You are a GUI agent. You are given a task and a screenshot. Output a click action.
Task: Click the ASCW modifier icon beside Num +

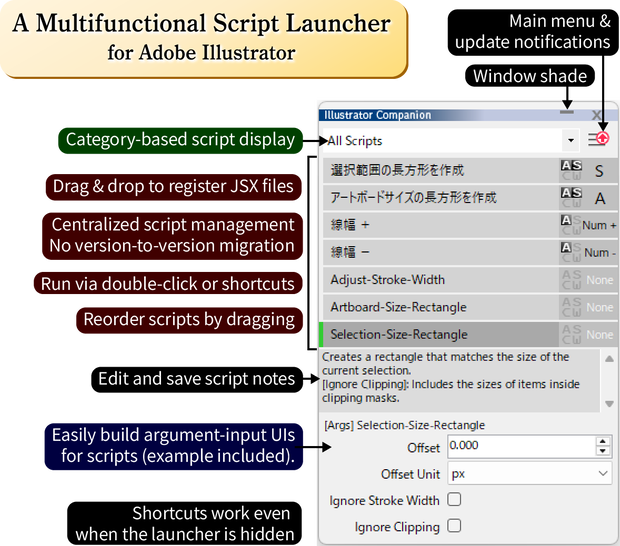(571, 225)
